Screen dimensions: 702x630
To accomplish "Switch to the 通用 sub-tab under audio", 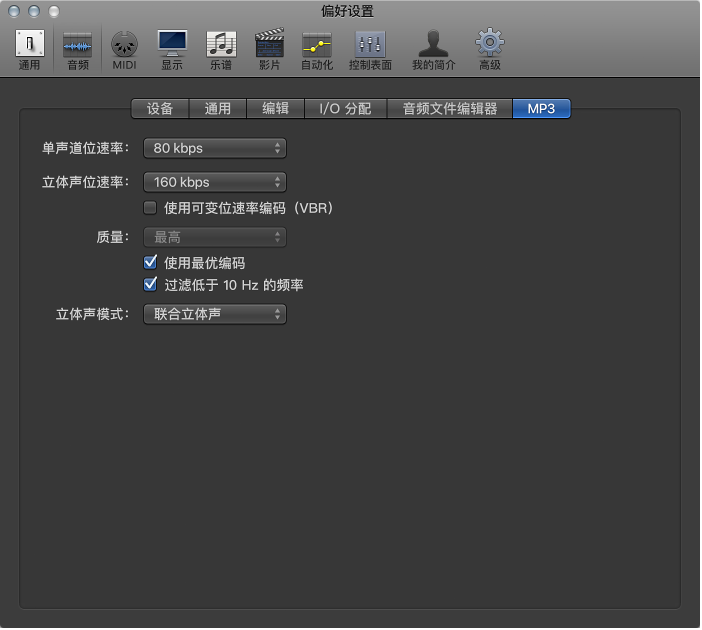I will pyautogui.click(x=218, y=109).
